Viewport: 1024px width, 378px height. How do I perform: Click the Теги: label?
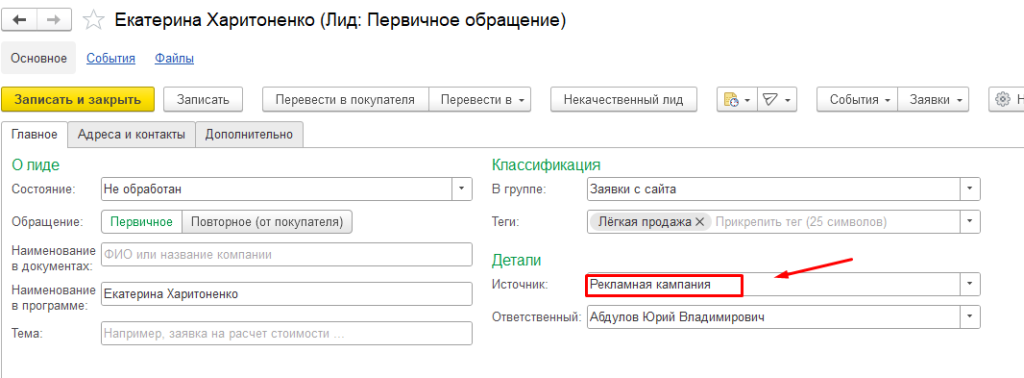505,222
